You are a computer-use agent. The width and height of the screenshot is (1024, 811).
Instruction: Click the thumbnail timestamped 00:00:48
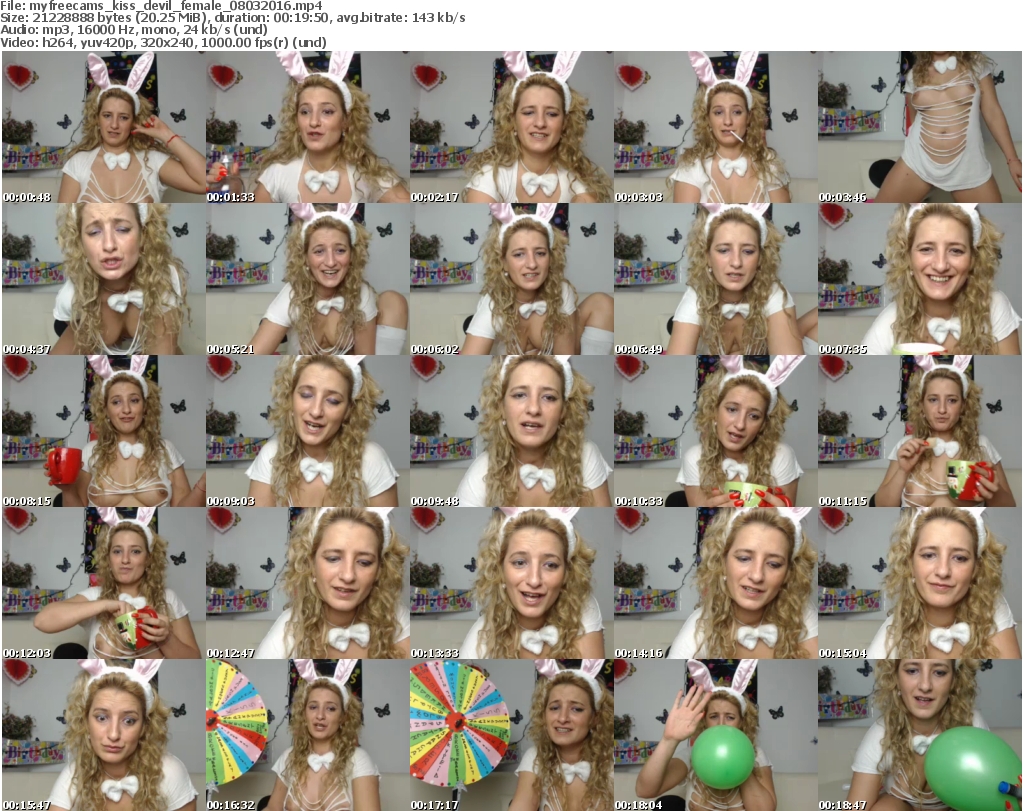tap(103, 127)
